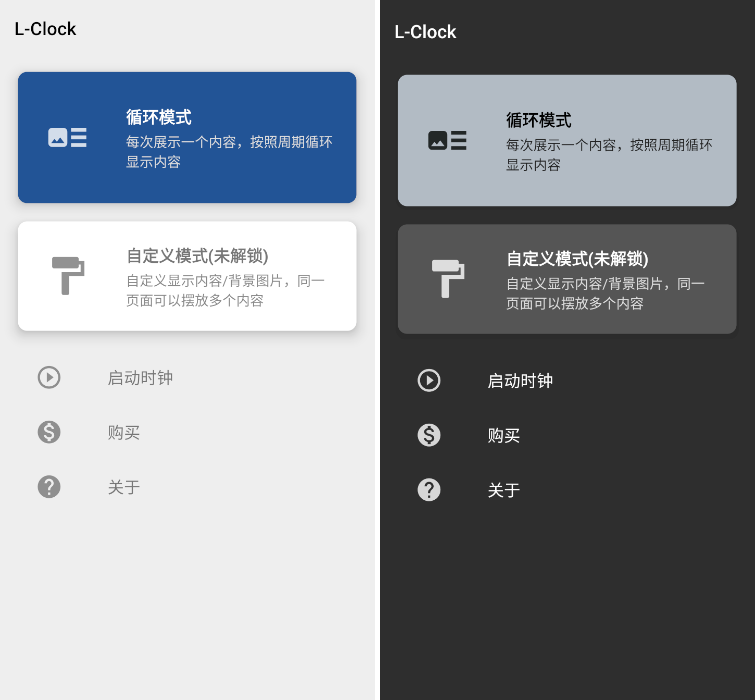Click the dollar coin icon in the dark-theme menu
The width and height of the screenshot is (755, 700).
tap(429, 435)
